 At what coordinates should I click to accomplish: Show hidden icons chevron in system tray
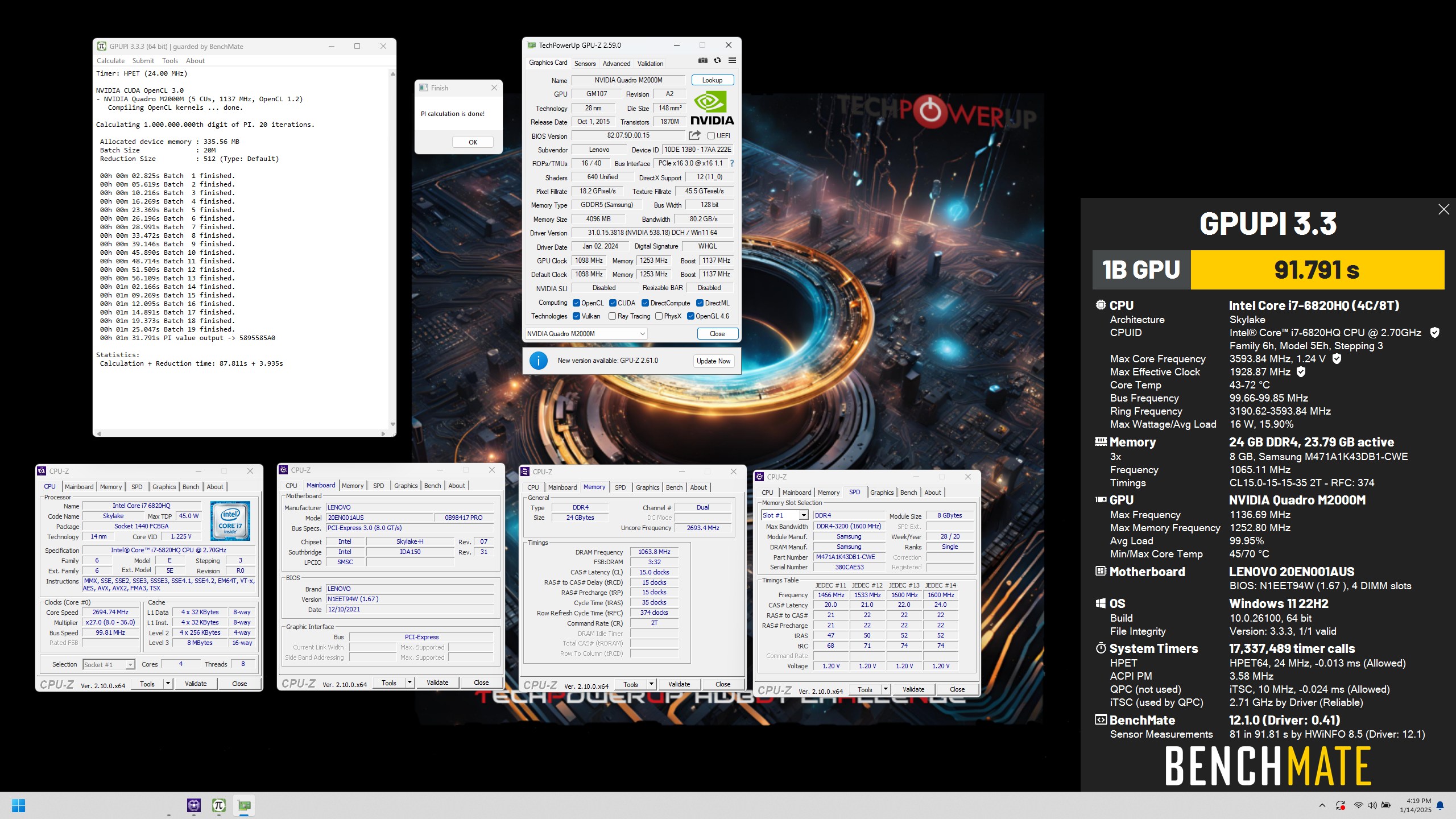point(1322,805)
